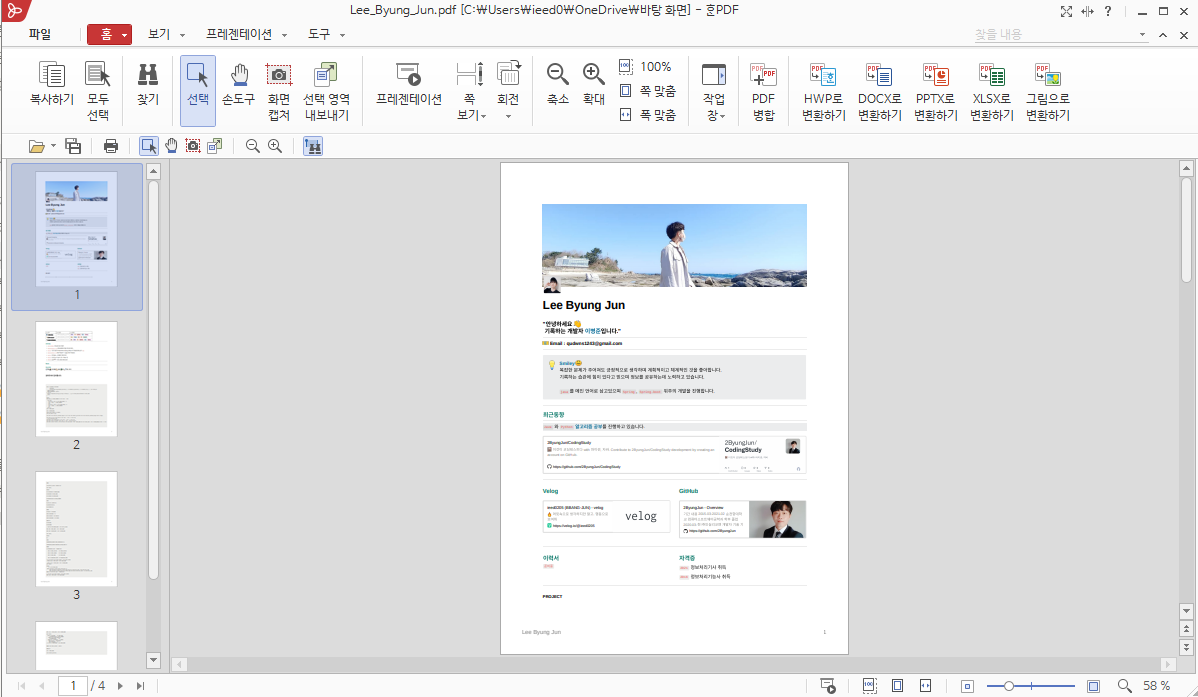Select page 1 thumbnail
Viewport: 1198px width, 697px height.
tap(76, 229)
